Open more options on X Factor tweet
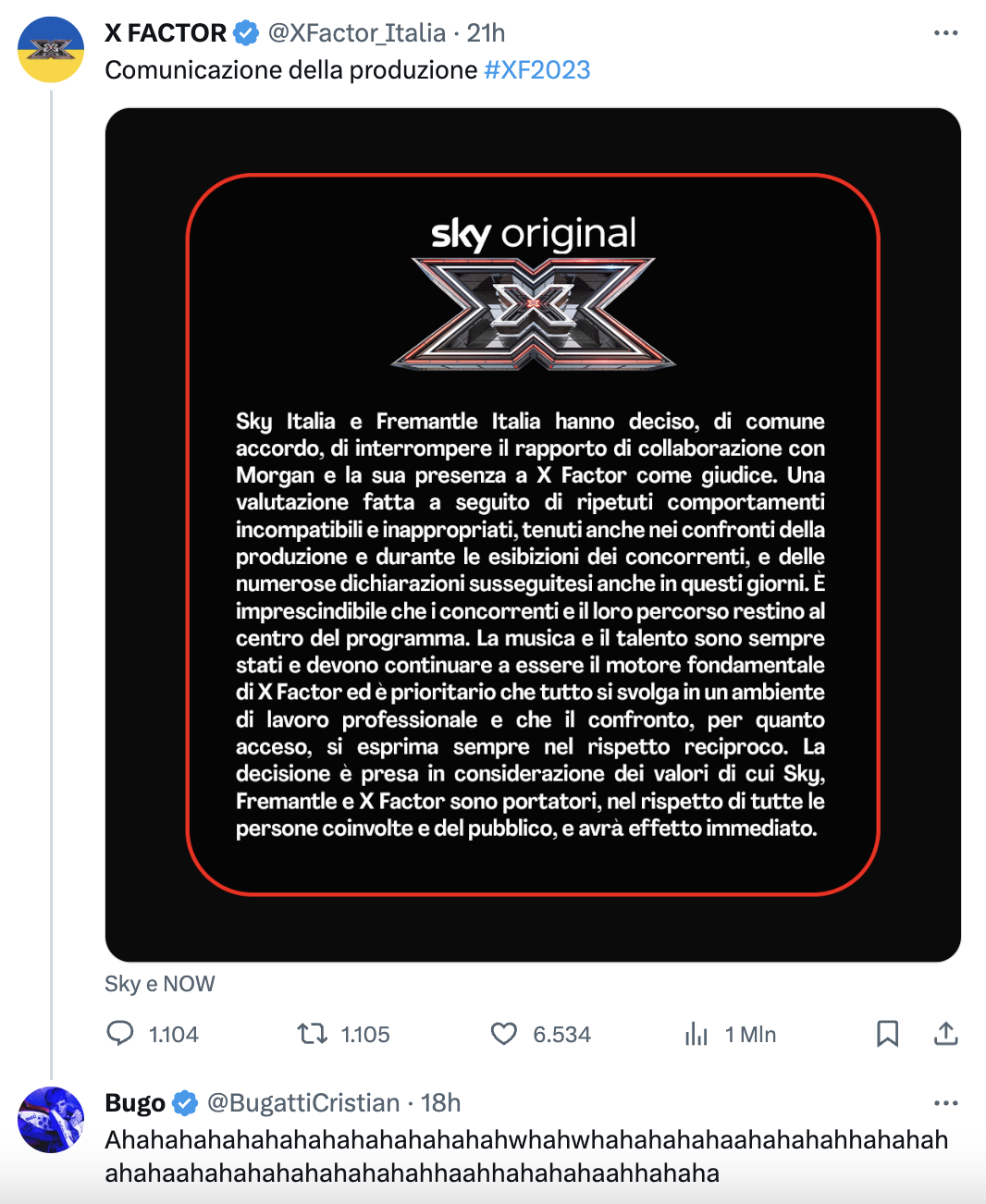The height and width of the screenshot is (1204, 986). click(945, 33)
